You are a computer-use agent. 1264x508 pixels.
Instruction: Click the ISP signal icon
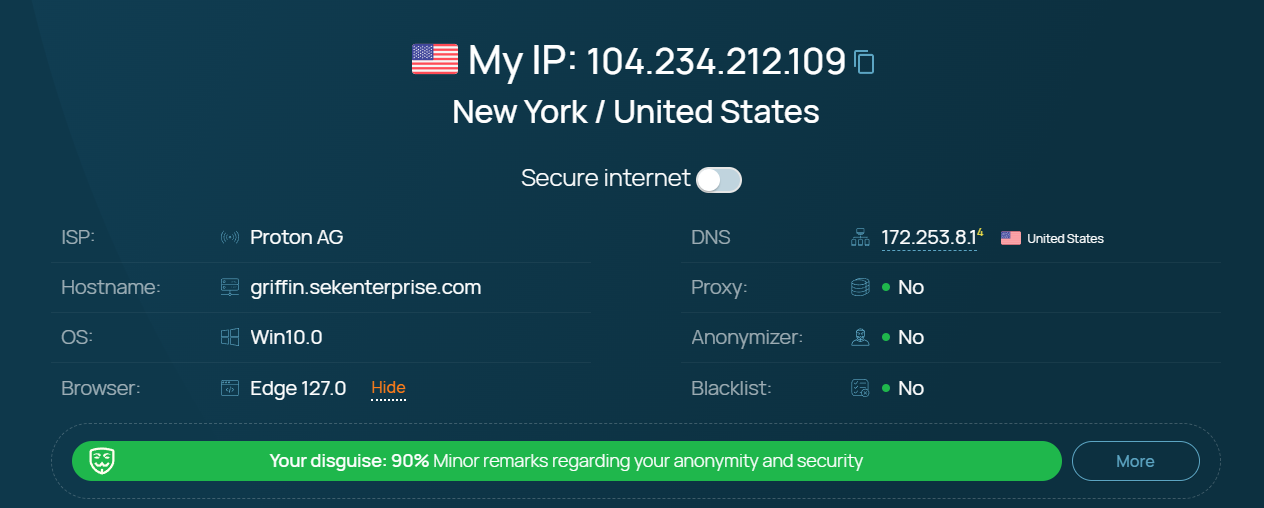tap(230, 238)
